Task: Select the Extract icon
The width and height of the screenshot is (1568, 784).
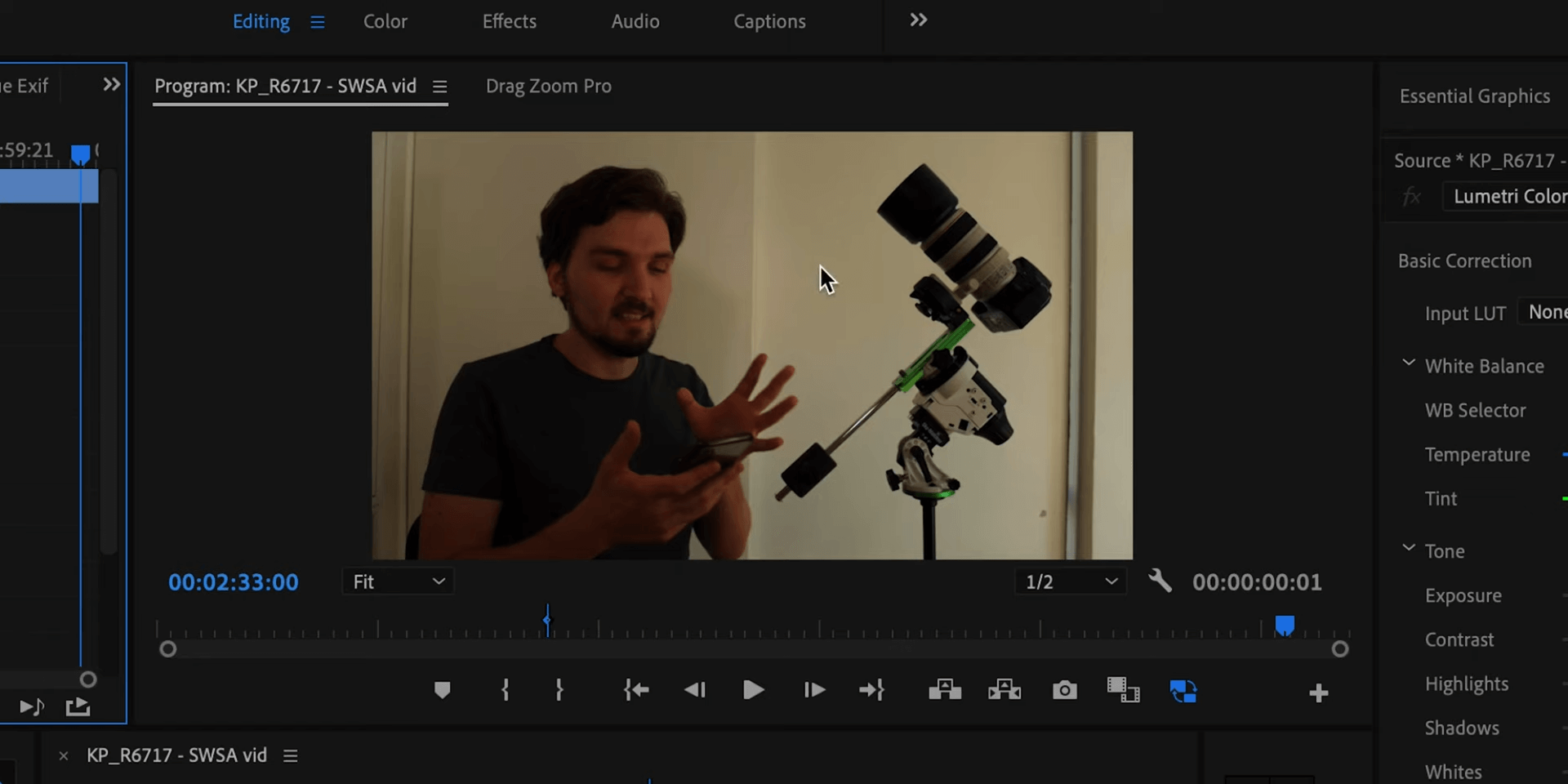Action: (x=1004, y=690)
